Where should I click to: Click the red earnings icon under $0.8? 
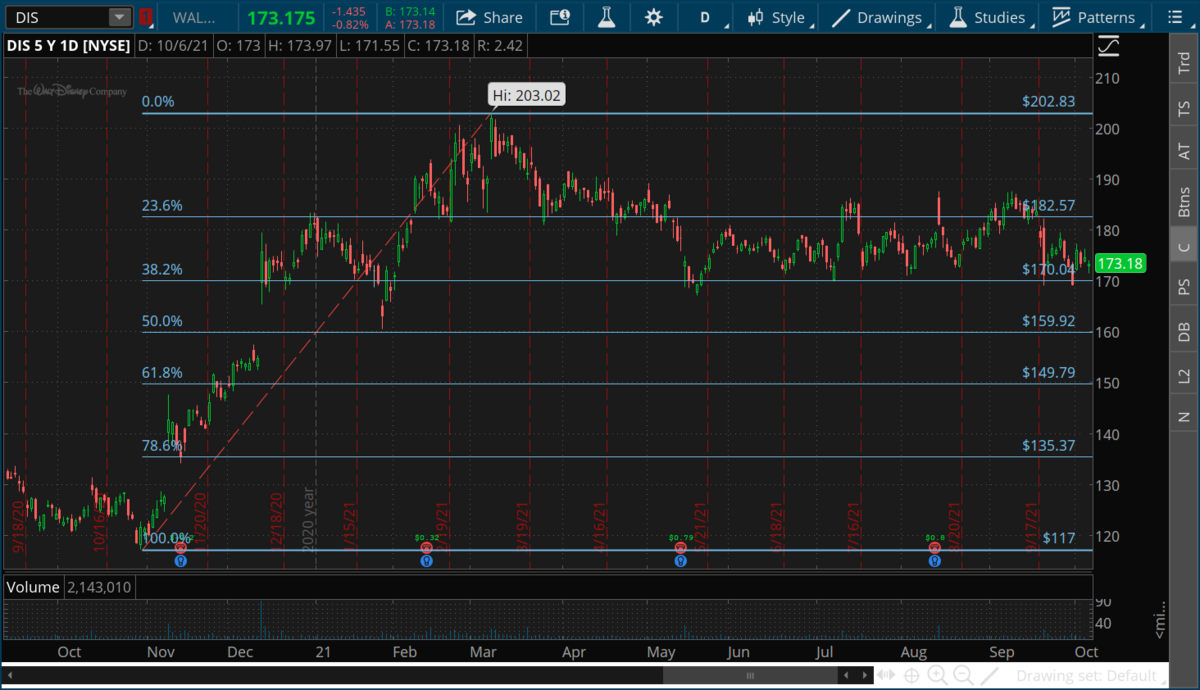tap(934, 548)
